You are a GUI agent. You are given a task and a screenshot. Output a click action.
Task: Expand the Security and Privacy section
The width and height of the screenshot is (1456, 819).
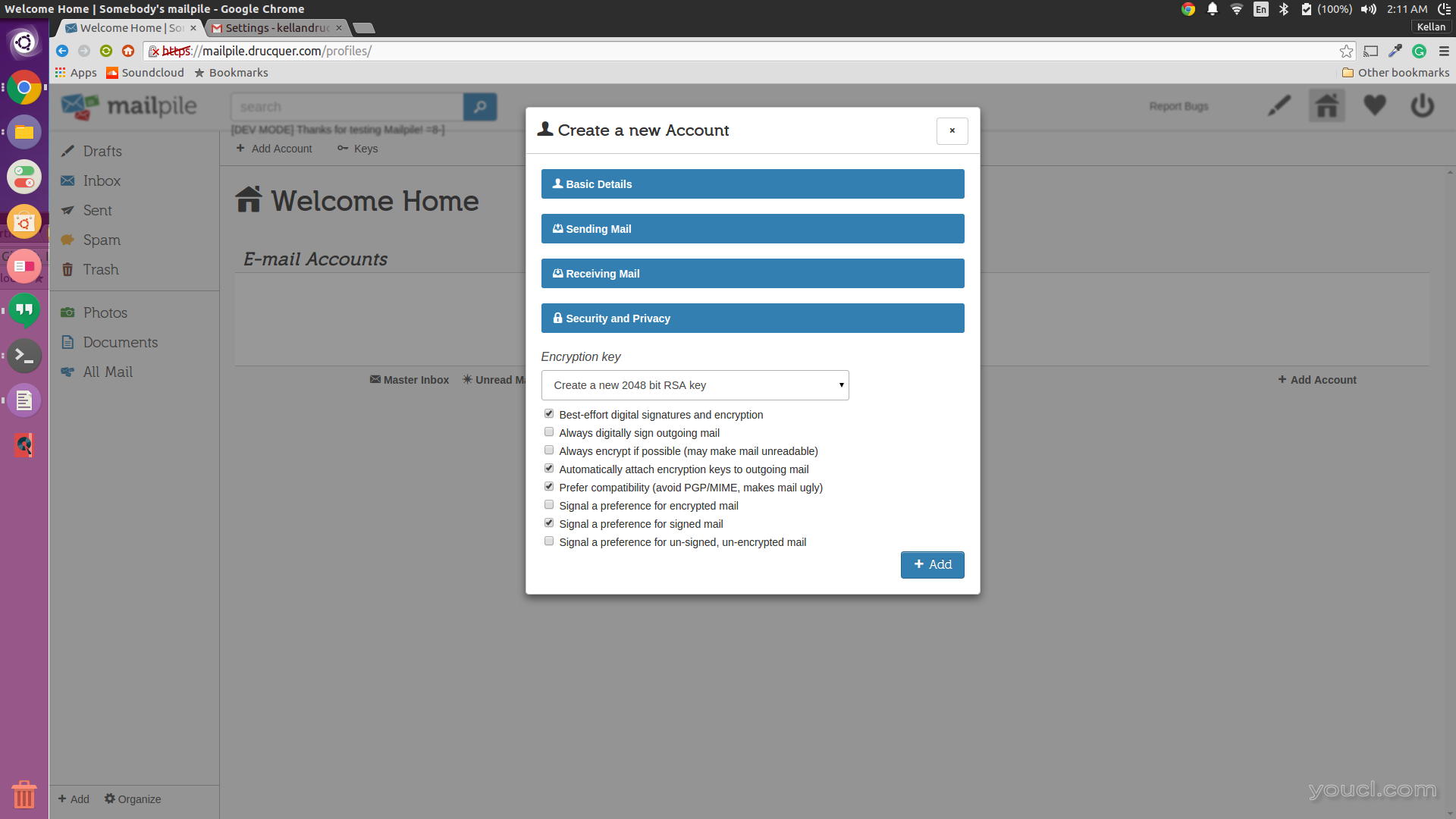(x=752, y=318)
